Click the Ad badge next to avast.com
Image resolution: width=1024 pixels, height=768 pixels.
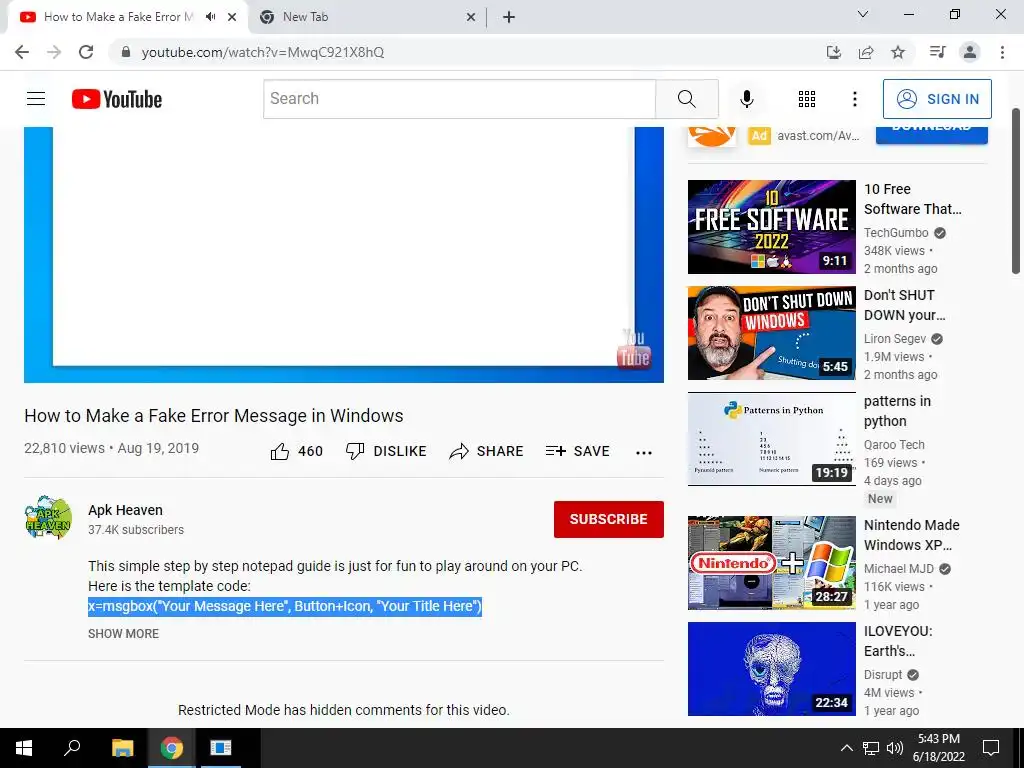[x=759, y=136]
